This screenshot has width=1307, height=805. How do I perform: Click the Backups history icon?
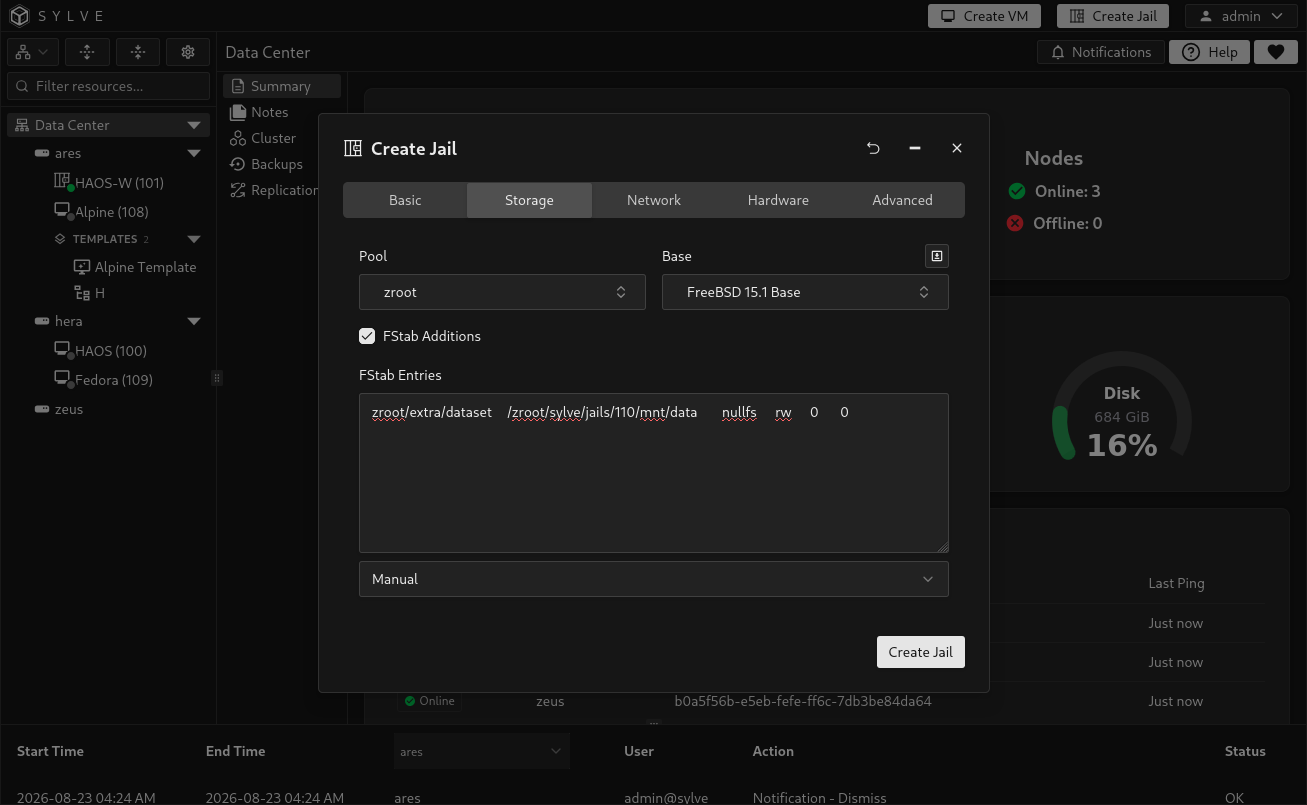[238, 164]
